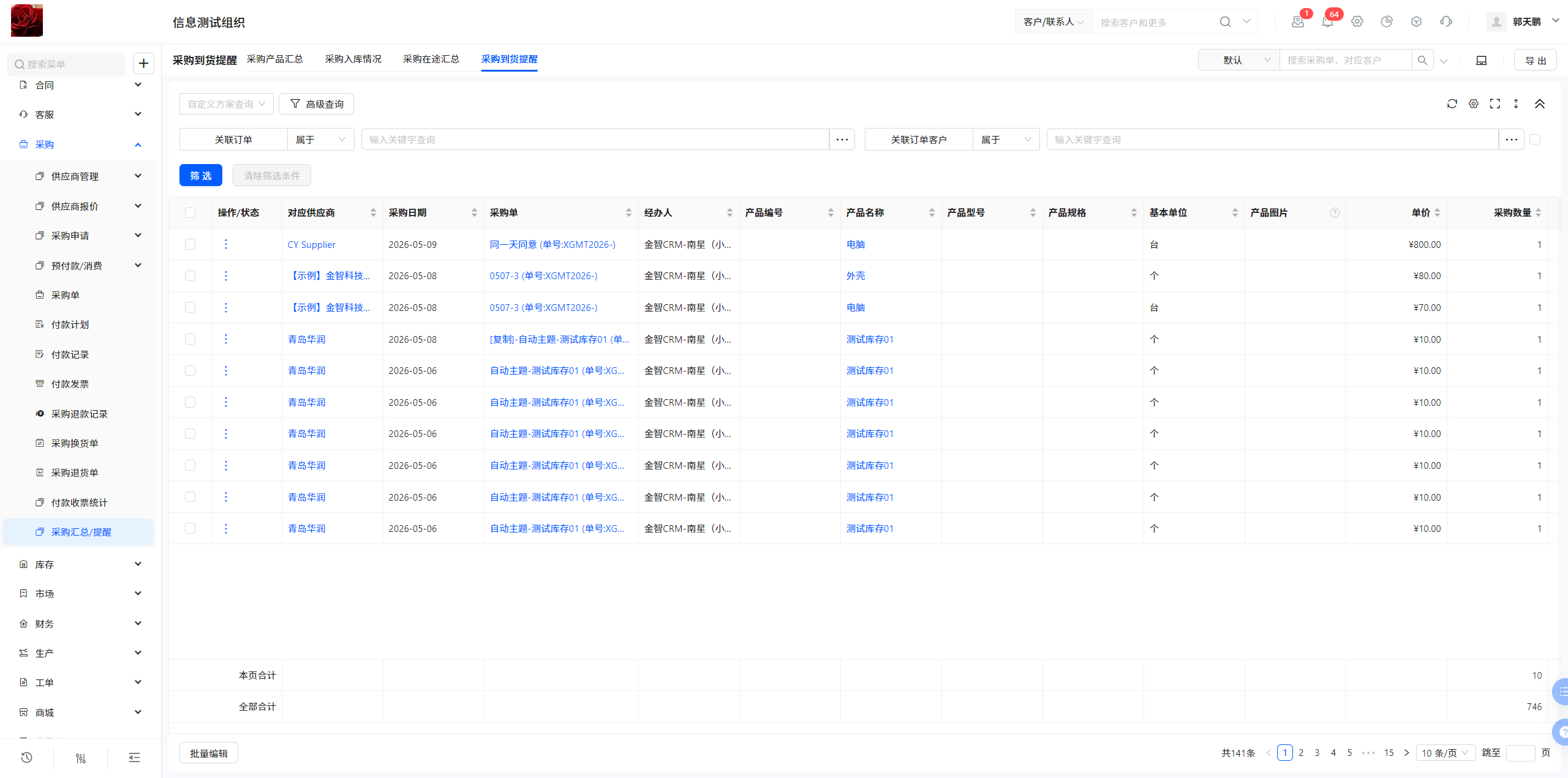Click the customer service headset icon in header
The width and height of the screenshot is (1568, 778).
(x=1446, y=22)
